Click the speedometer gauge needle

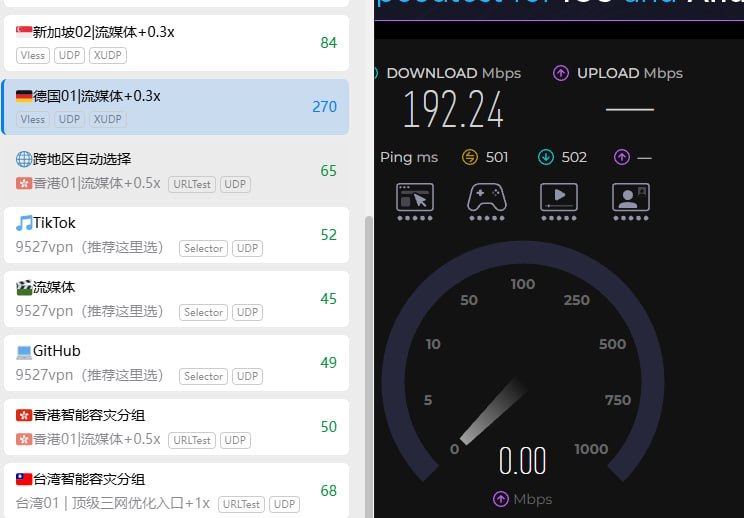493,411
